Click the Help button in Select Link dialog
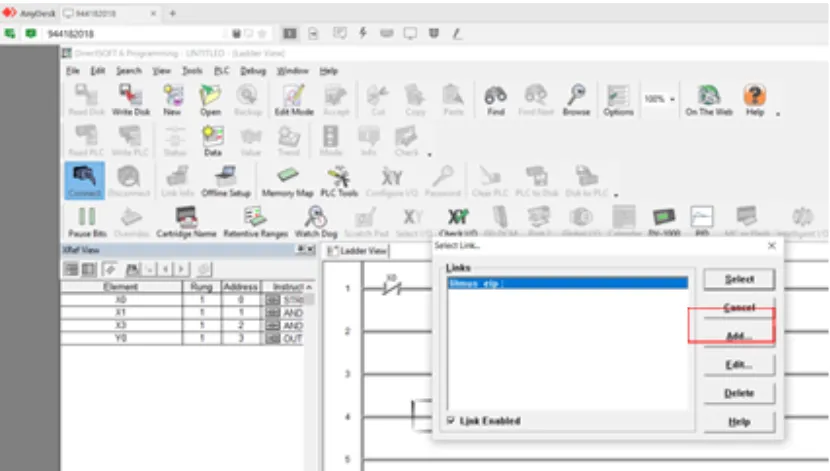This screenshot has height=471, width=830. point(739,422)
